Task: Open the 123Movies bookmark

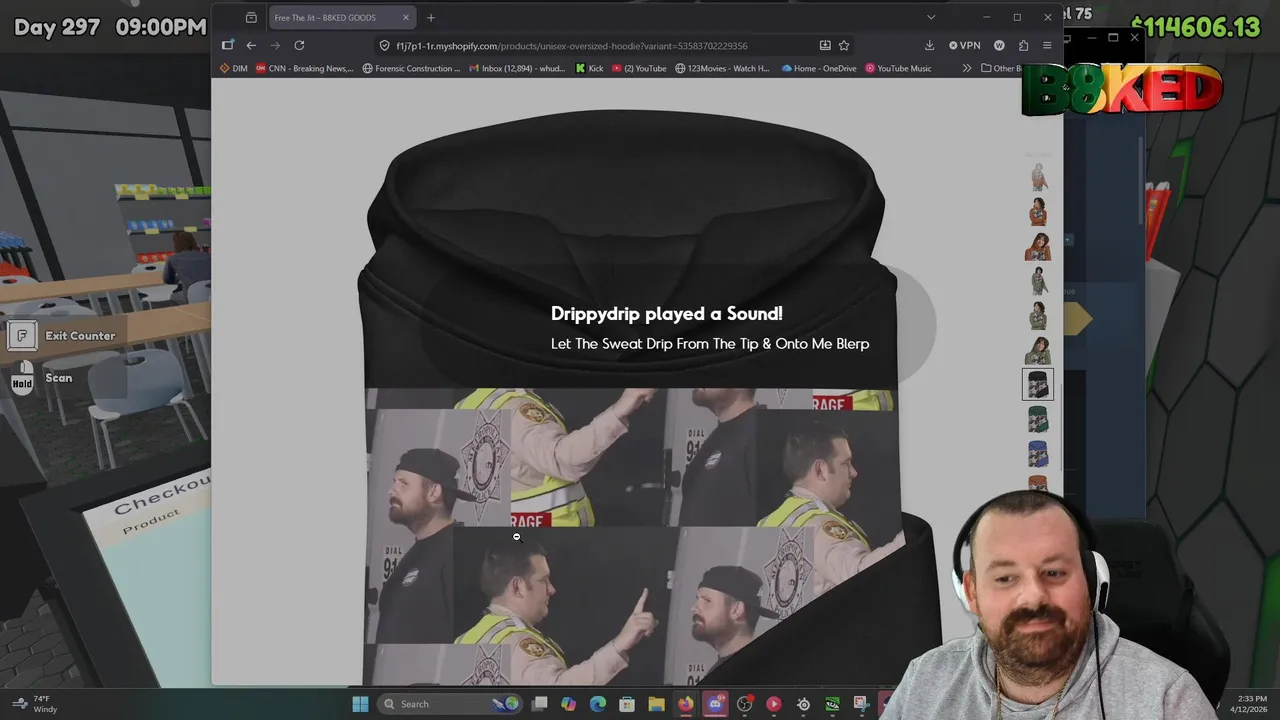Action: pos(723,68)
